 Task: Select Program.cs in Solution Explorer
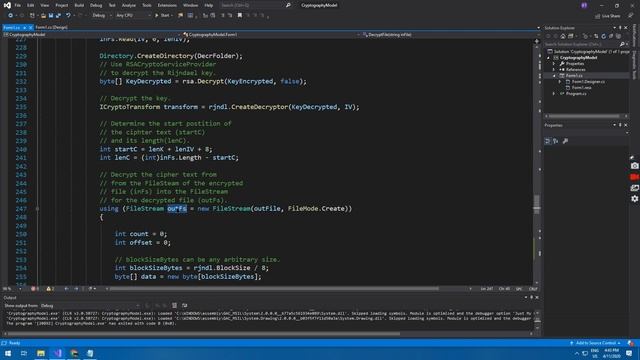pyautogui.click(x=576, y=93)
